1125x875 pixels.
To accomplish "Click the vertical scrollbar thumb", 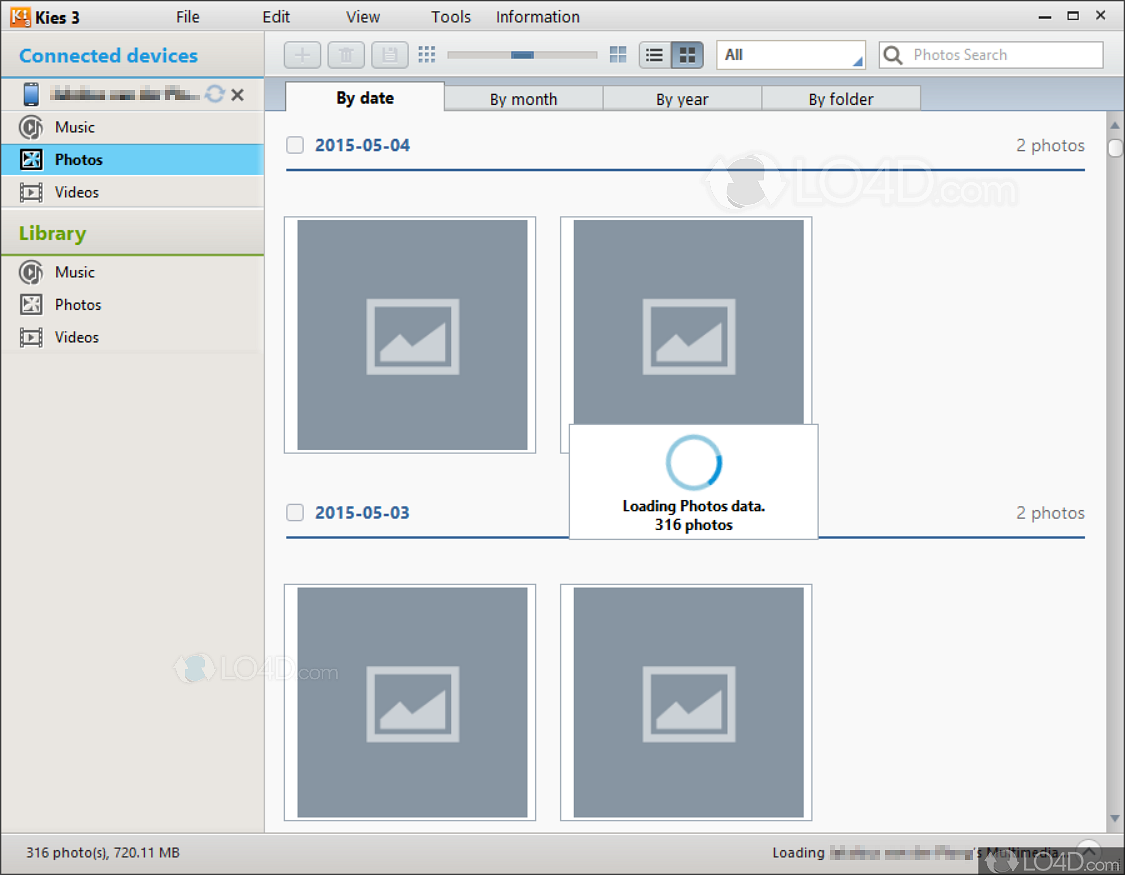I will [x=1115, y=148].
